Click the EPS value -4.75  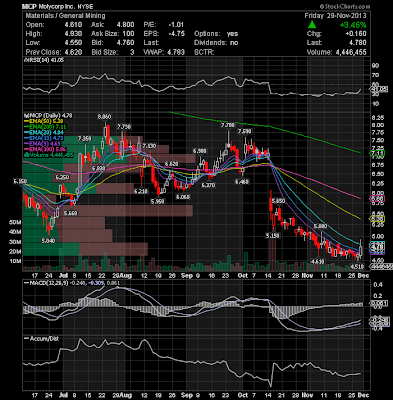pos(176,34)
